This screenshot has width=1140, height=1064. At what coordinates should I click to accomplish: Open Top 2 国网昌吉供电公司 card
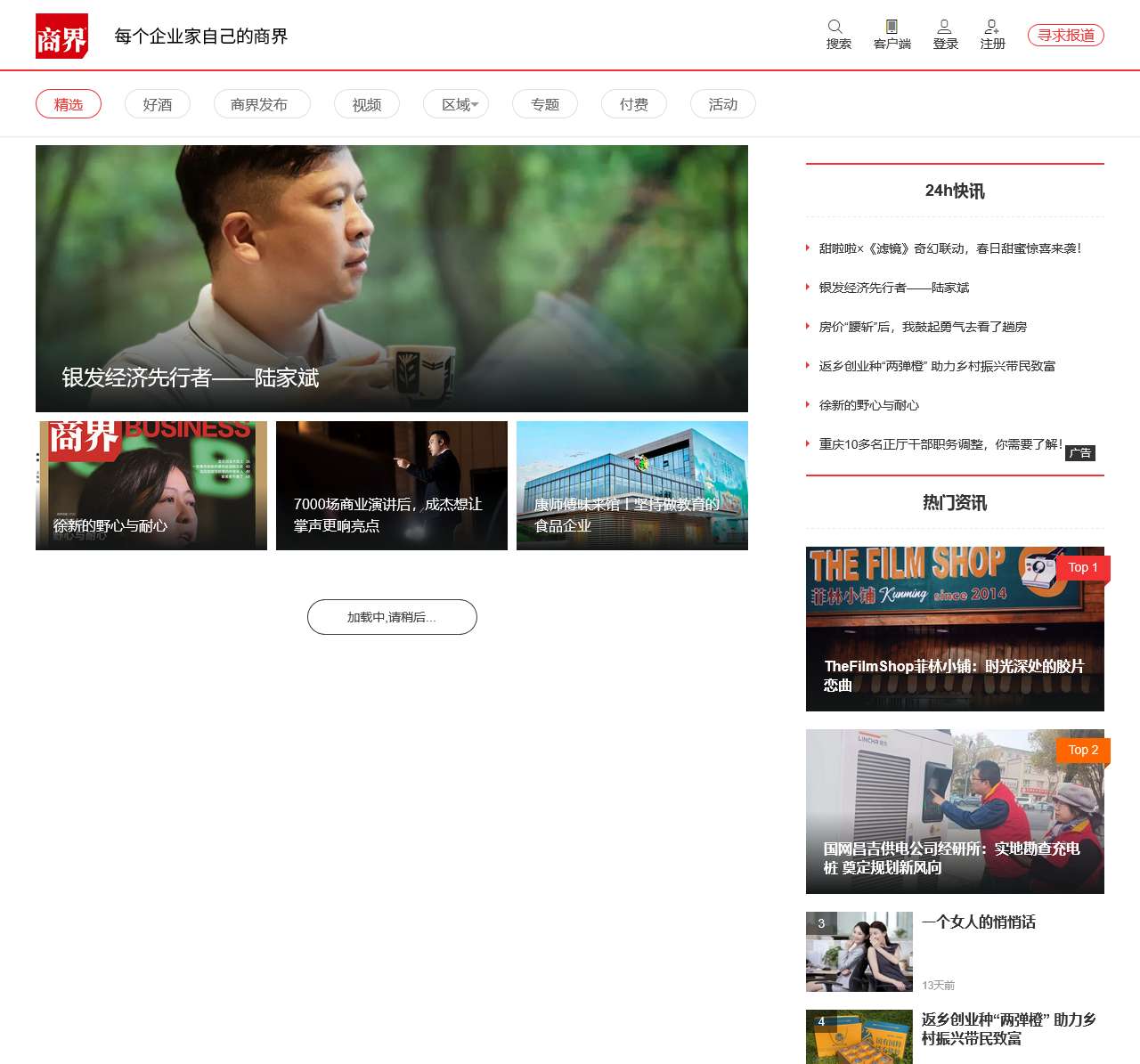click(x=955, y=811)
